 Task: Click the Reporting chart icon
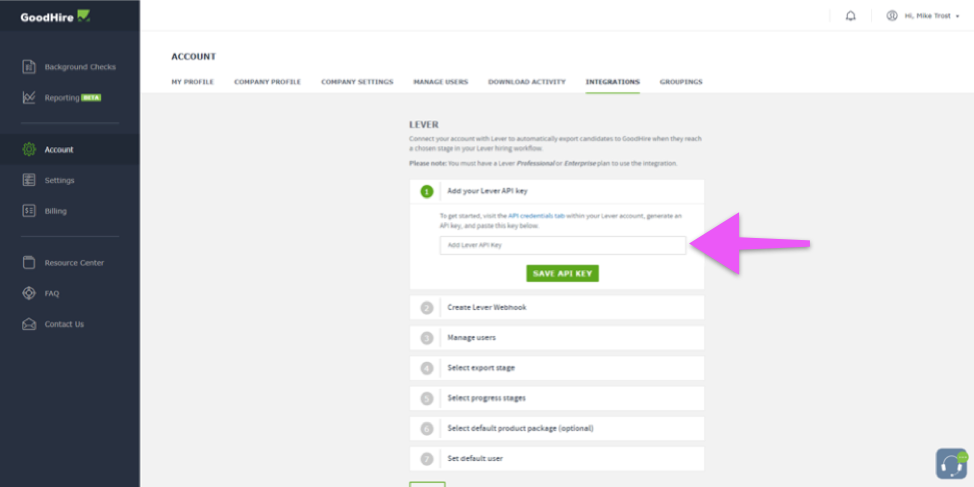tap(29, 98)
